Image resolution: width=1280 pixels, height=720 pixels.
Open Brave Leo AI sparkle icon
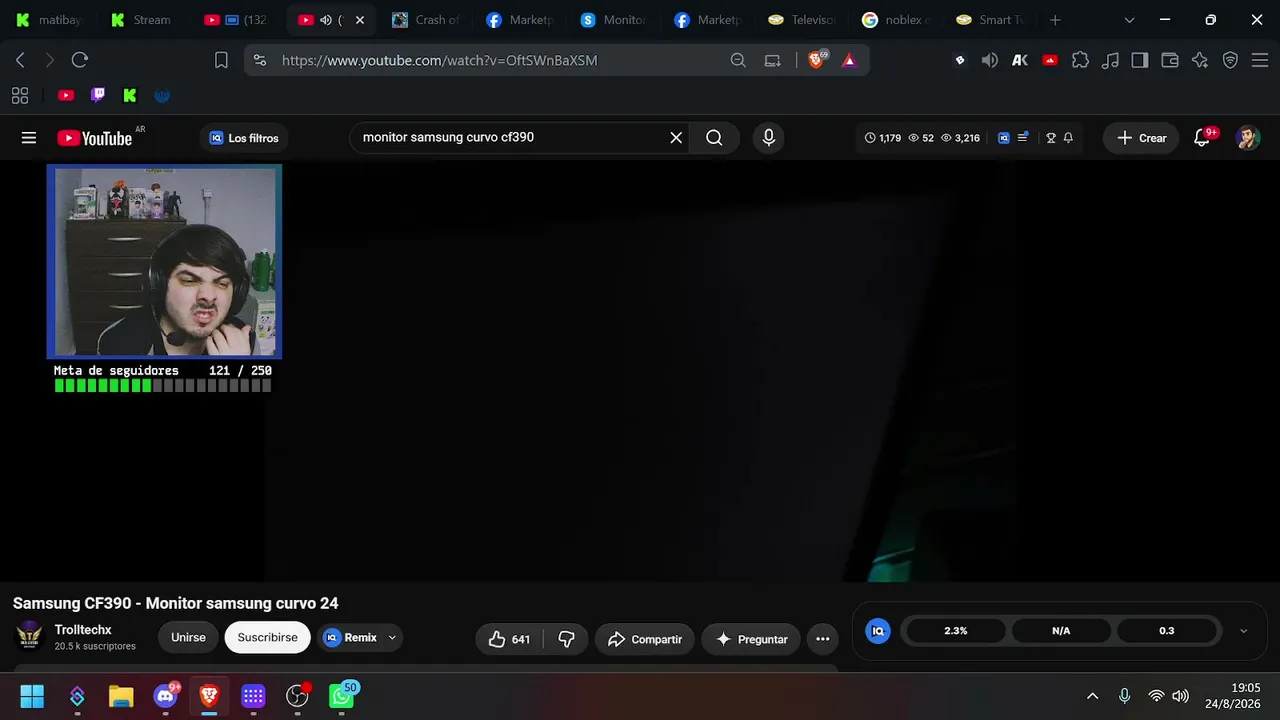(x=1200, y=60)
